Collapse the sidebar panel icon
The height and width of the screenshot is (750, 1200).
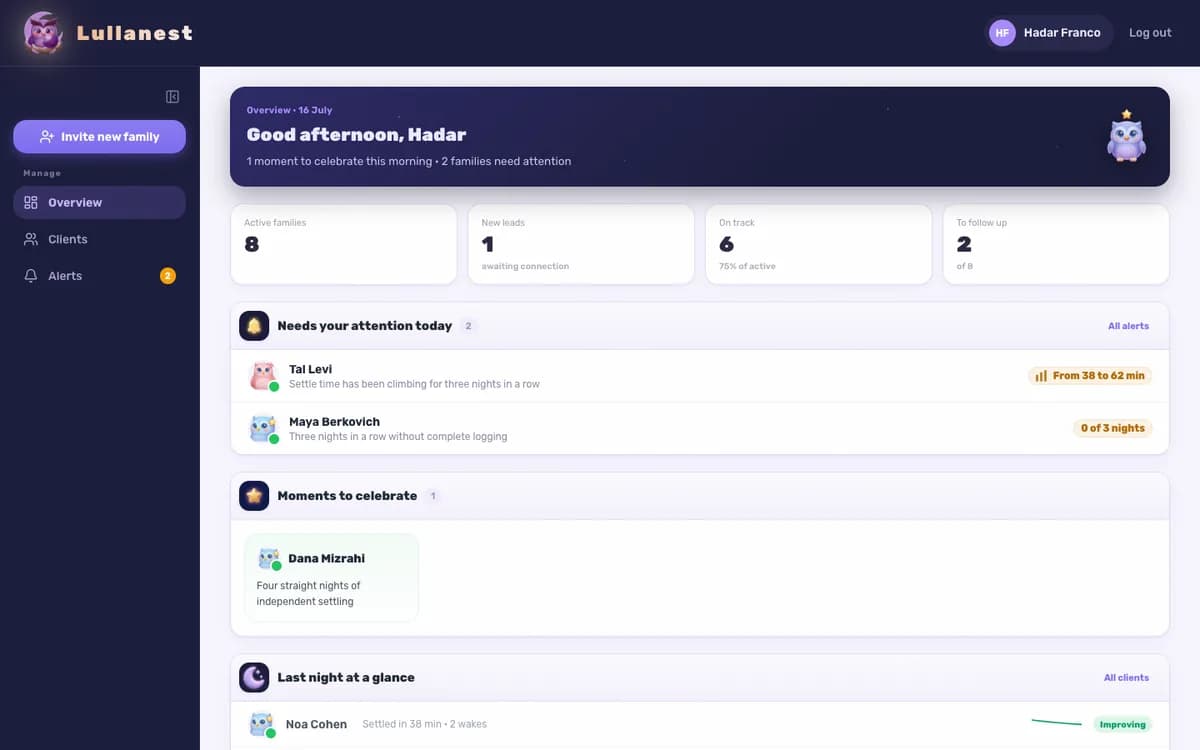pos(172,97)
